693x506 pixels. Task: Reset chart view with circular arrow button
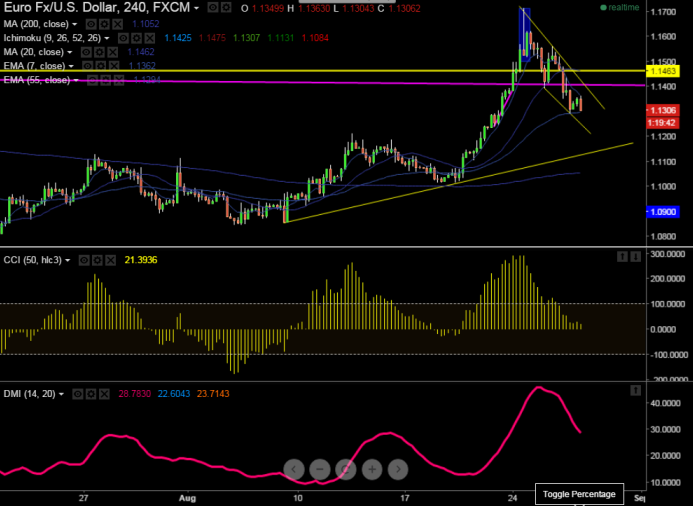[x=346, y=469]
